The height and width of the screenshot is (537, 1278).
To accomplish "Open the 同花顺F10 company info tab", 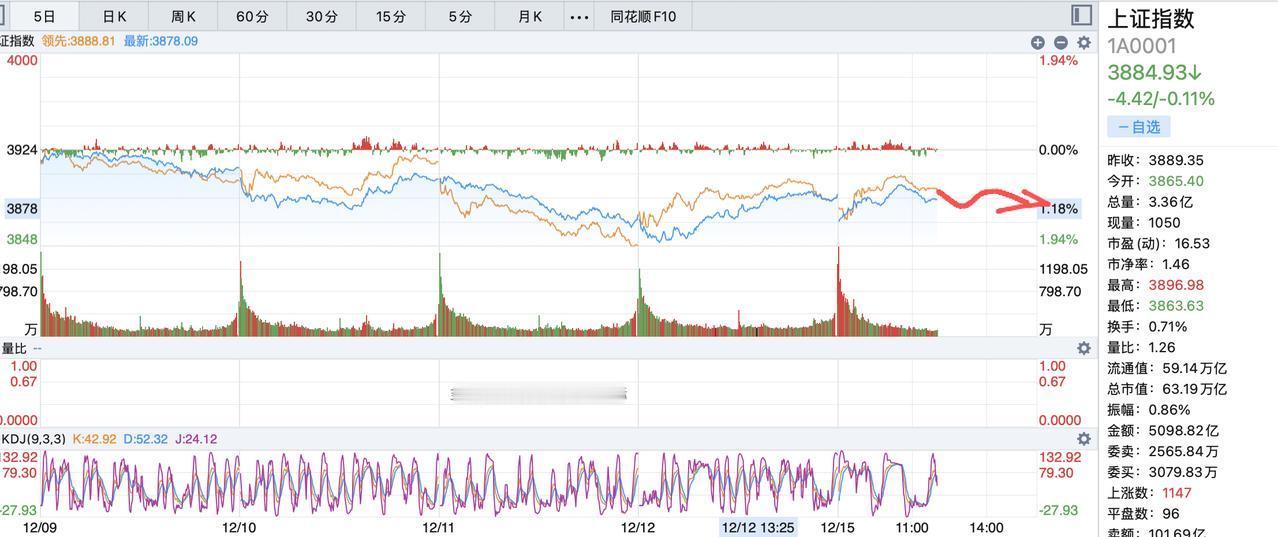I will click(643, 16).
